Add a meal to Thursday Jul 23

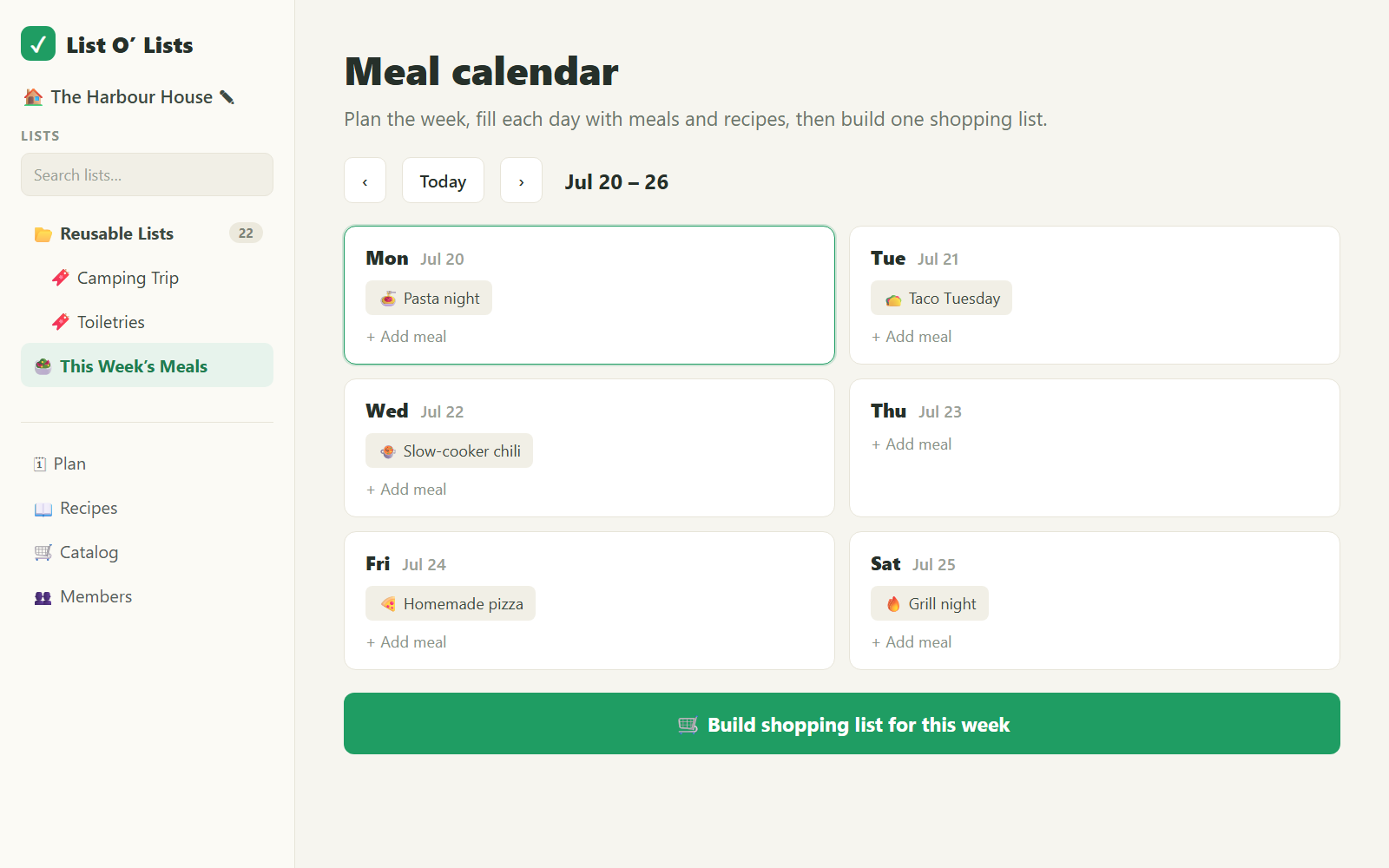point(912,444)
